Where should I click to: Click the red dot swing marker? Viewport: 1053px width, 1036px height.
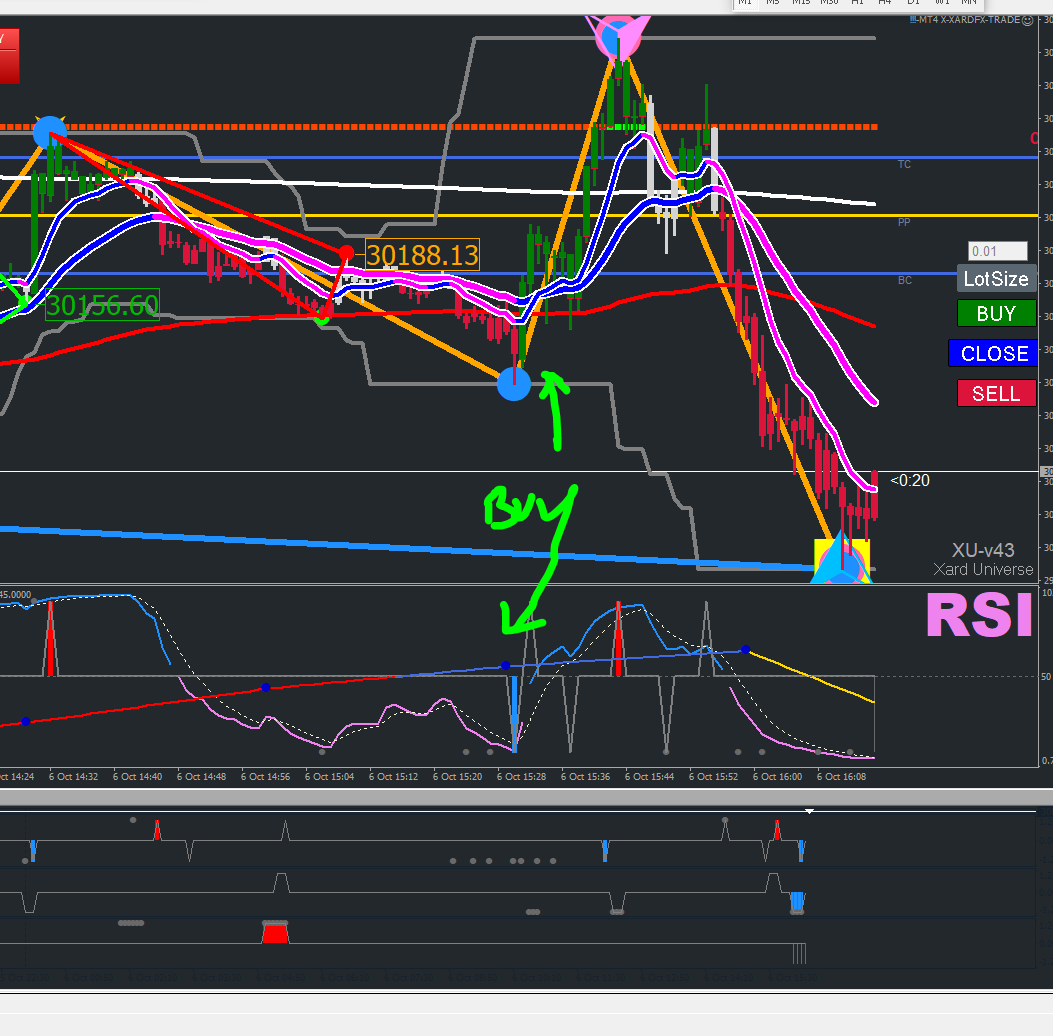pyautogui.click(x=347, y=253)
